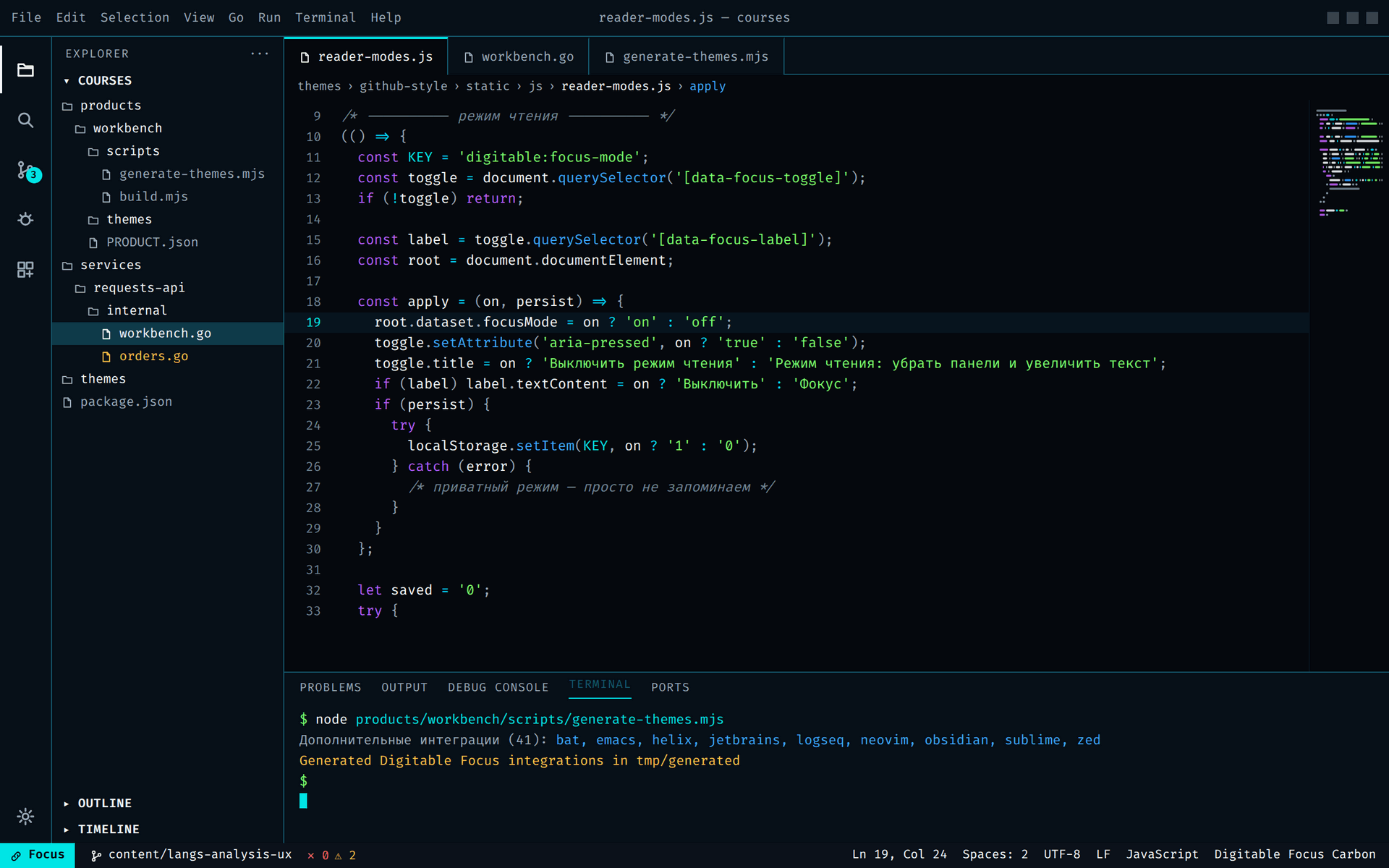Click 'themes' breadcrumb segment

(319, 86)
